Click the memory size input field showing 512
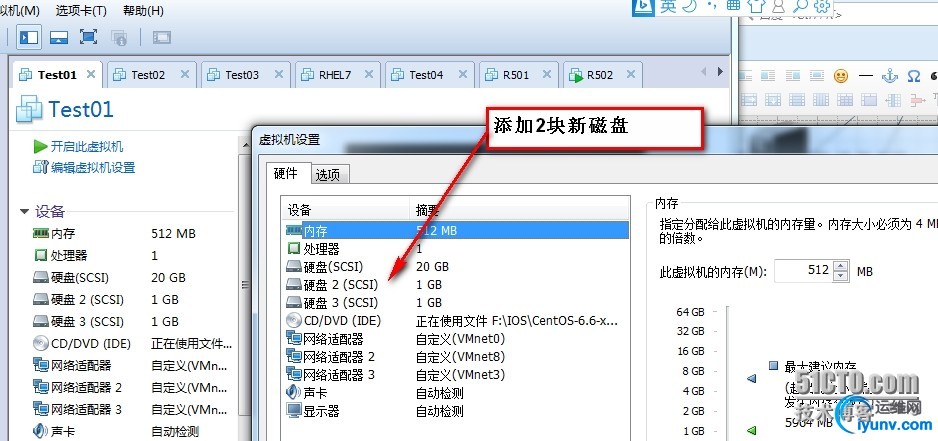 (803, 270)
